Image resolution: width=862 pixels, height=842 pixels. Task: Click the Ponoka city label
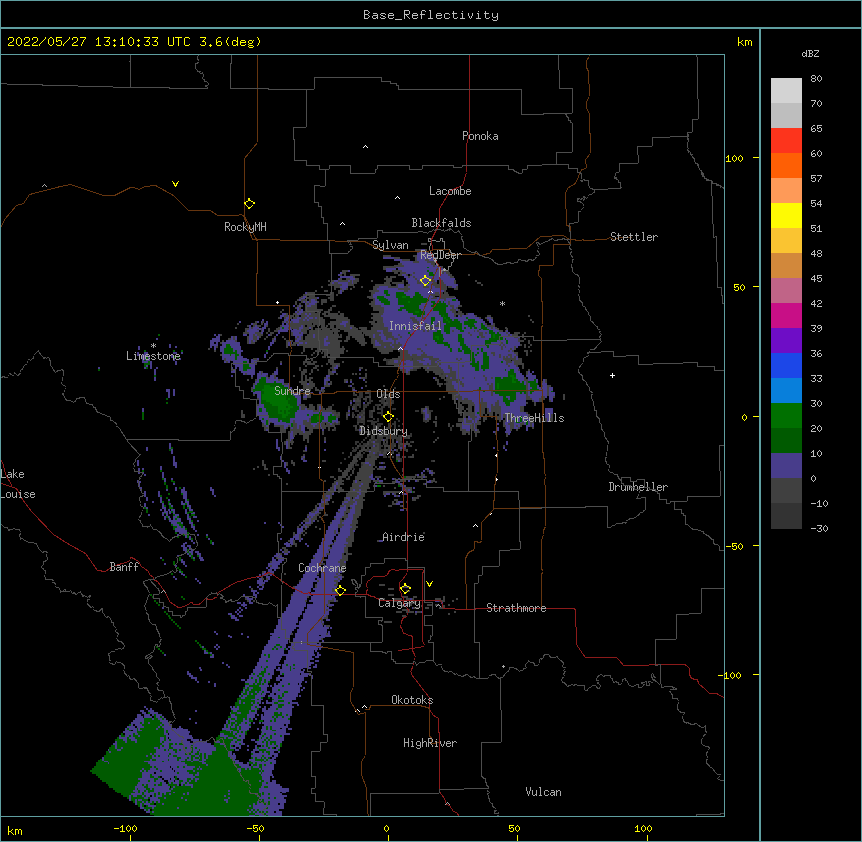click(480, 136)
